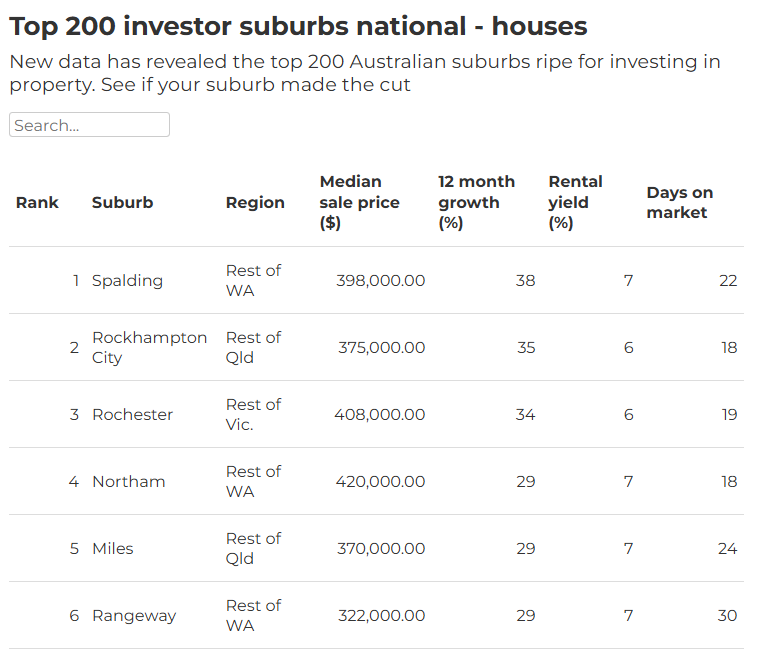Image resolution: width=765 pixels, height=657 pixels.
Task: Click the 398,000.00 median price cell
Action: [x=380, y=281]
